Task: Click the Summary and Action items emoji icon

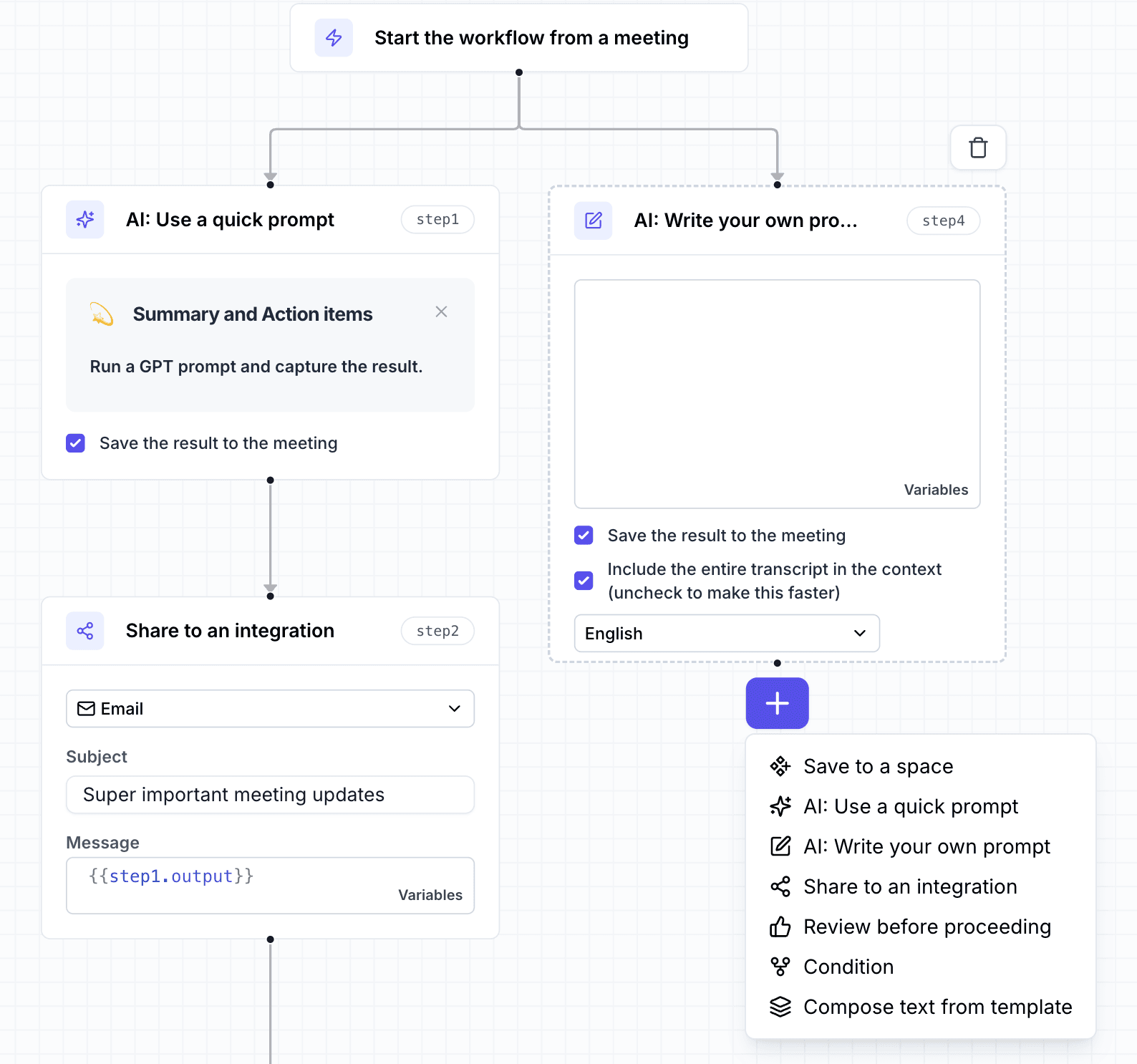Action: click(102, 314)
